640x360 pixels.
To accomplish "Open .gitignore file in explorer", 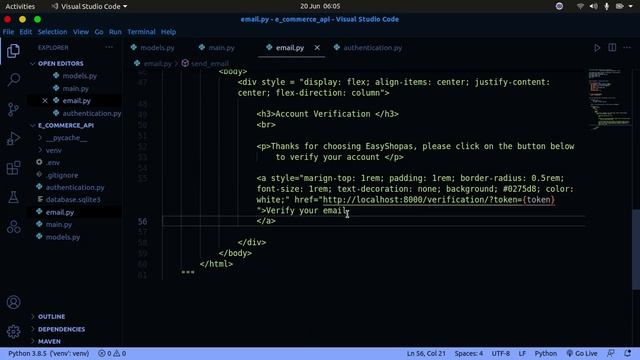I will point(62,175).
